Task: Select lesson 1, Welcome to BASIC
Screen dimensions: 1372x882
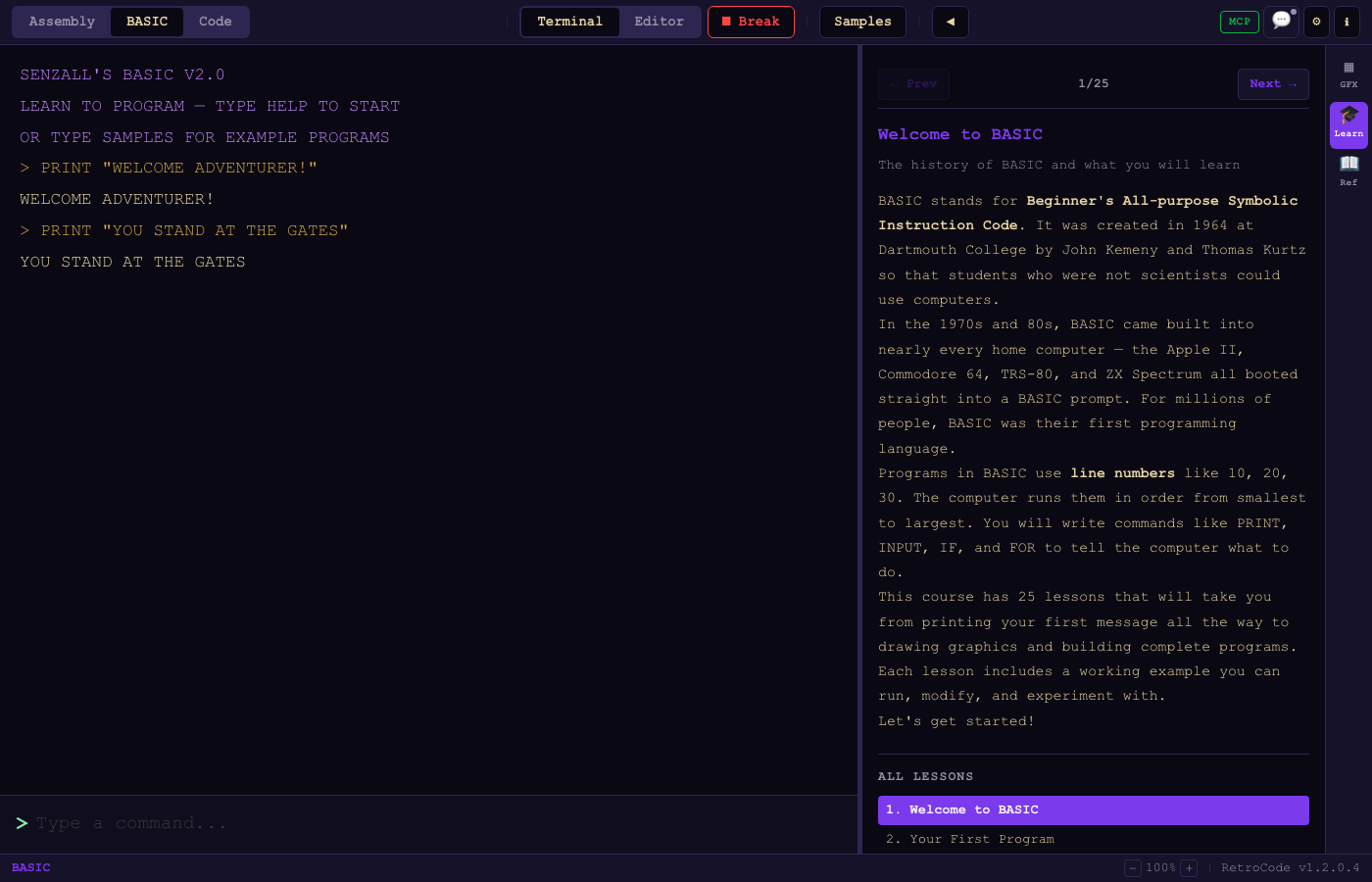Action: [1094, 809]
